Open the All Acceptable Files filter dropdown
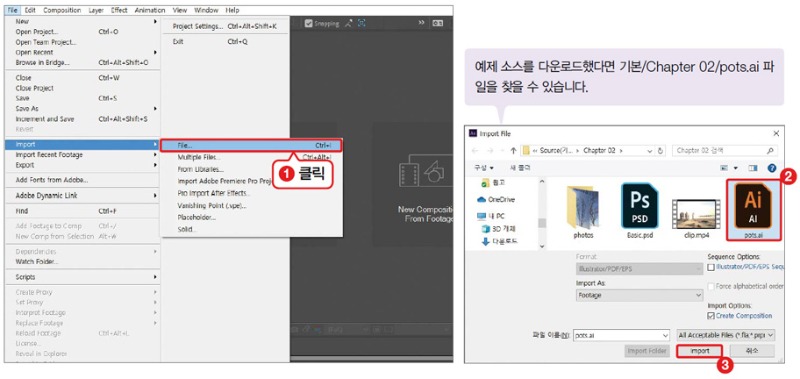800x379 pixels. coord(726,335)
